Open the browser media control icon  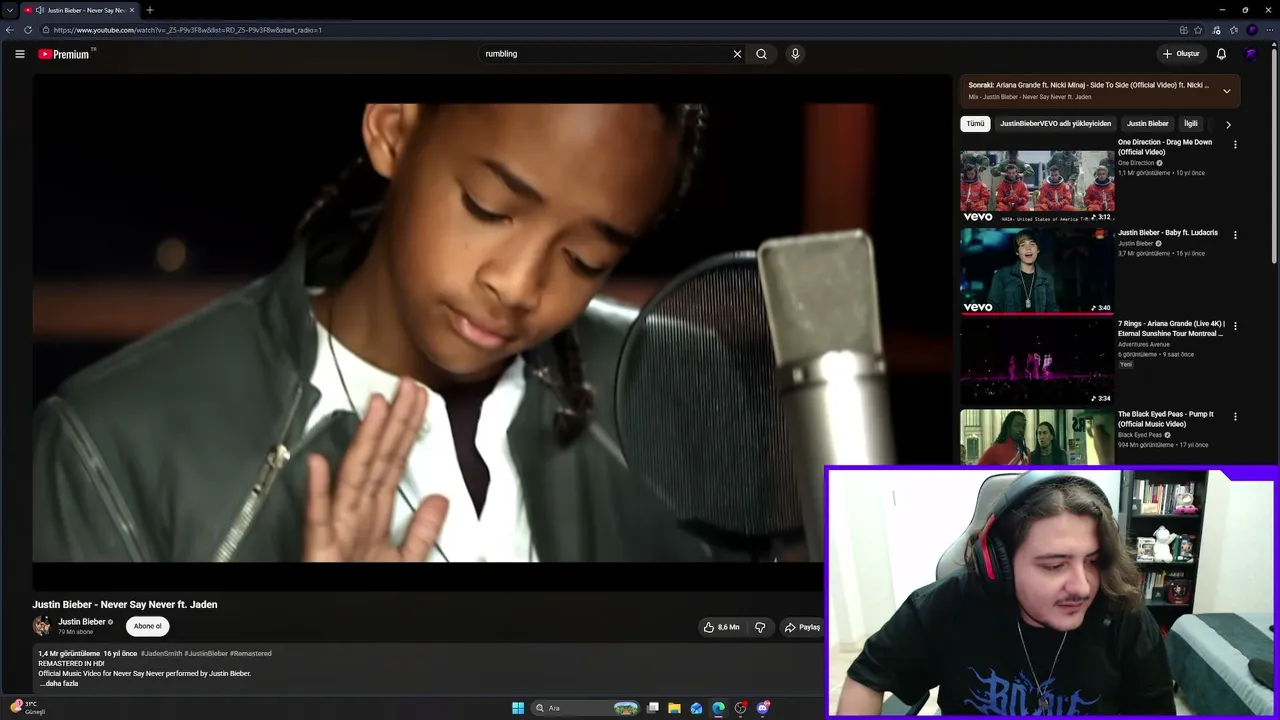tap(1216, 30)
